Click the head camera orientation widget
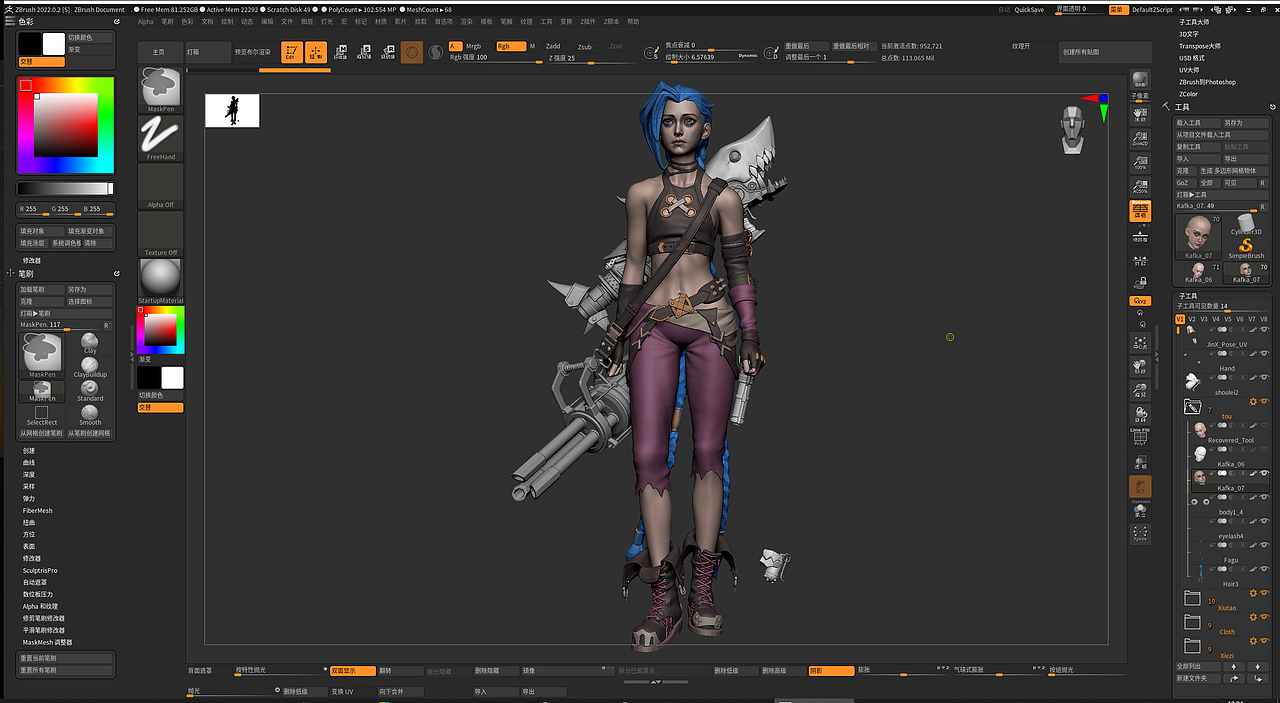 coord(1073,130)
